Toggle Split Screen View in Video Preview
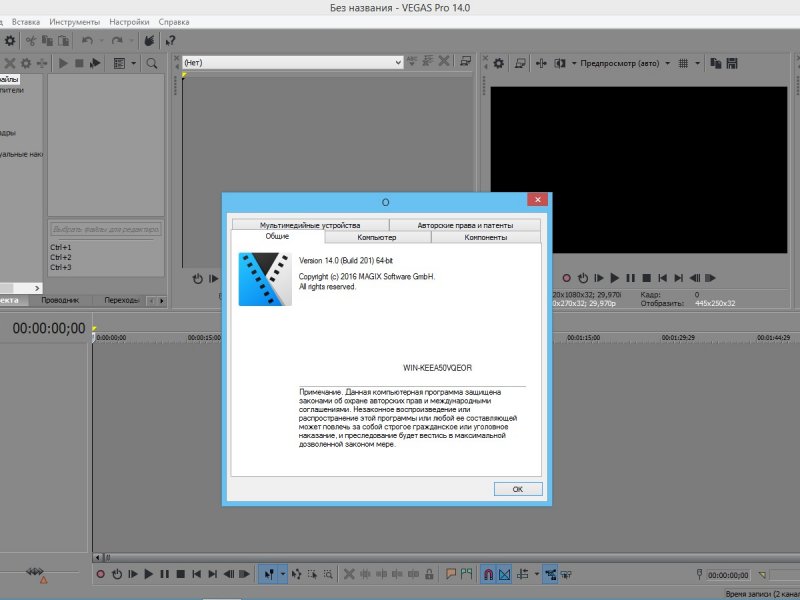The width and height of the screenshot is (800, 600). (560, 63)
